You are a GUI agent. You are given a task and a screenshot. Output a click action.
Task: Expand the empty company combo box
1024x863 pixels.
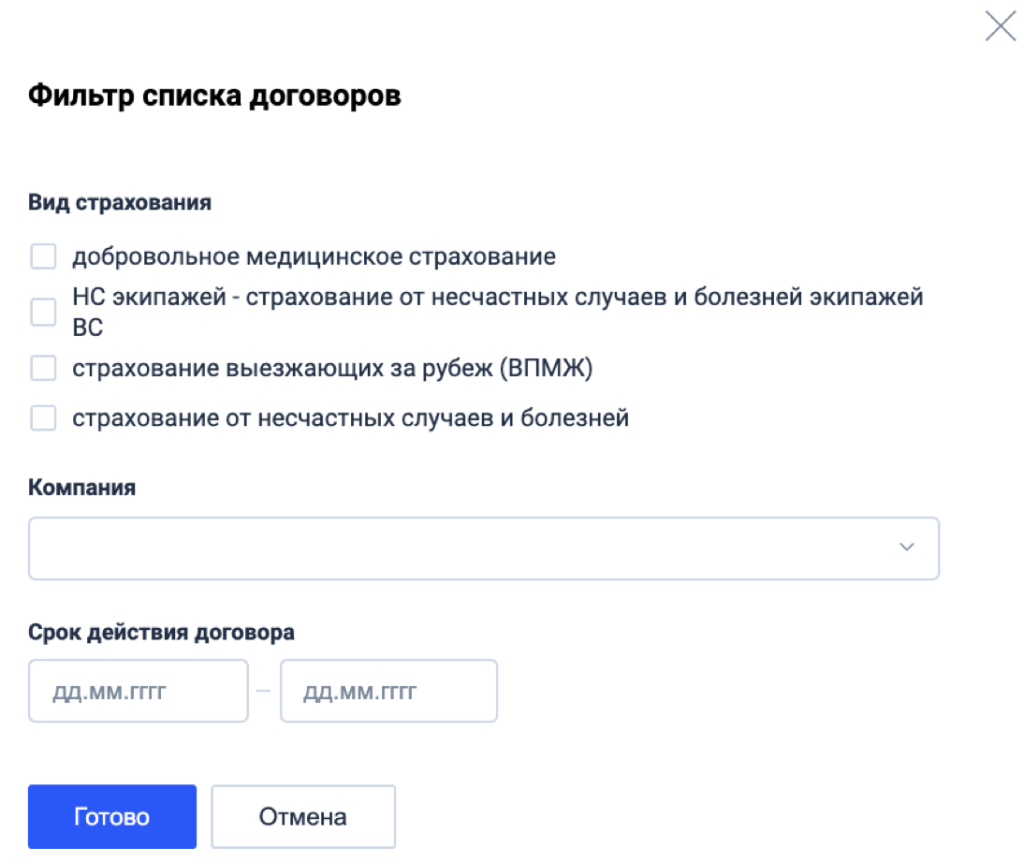coord(484,547)
